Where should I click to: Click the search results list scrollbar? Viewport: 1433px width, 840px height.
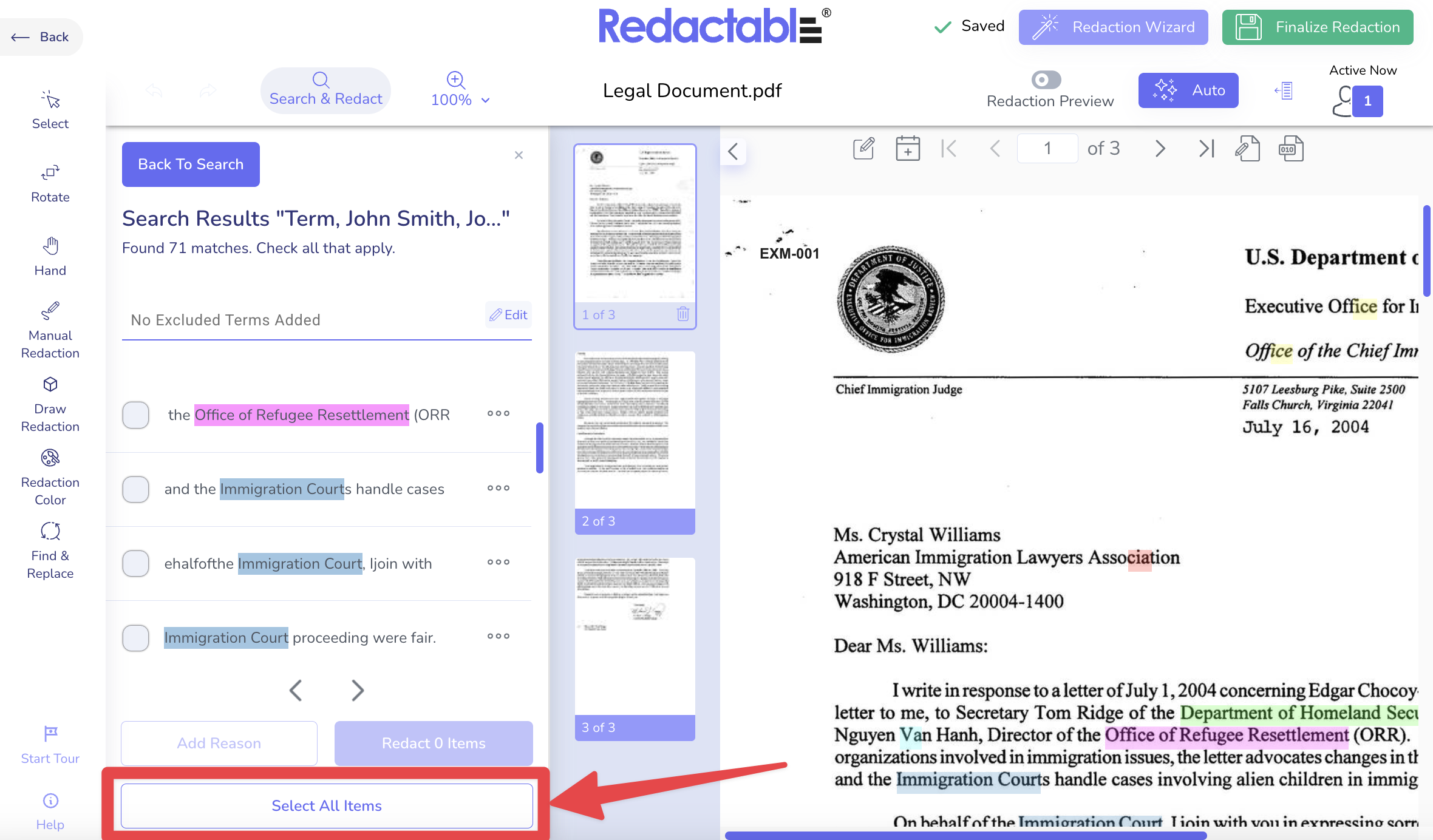point(539,448)
